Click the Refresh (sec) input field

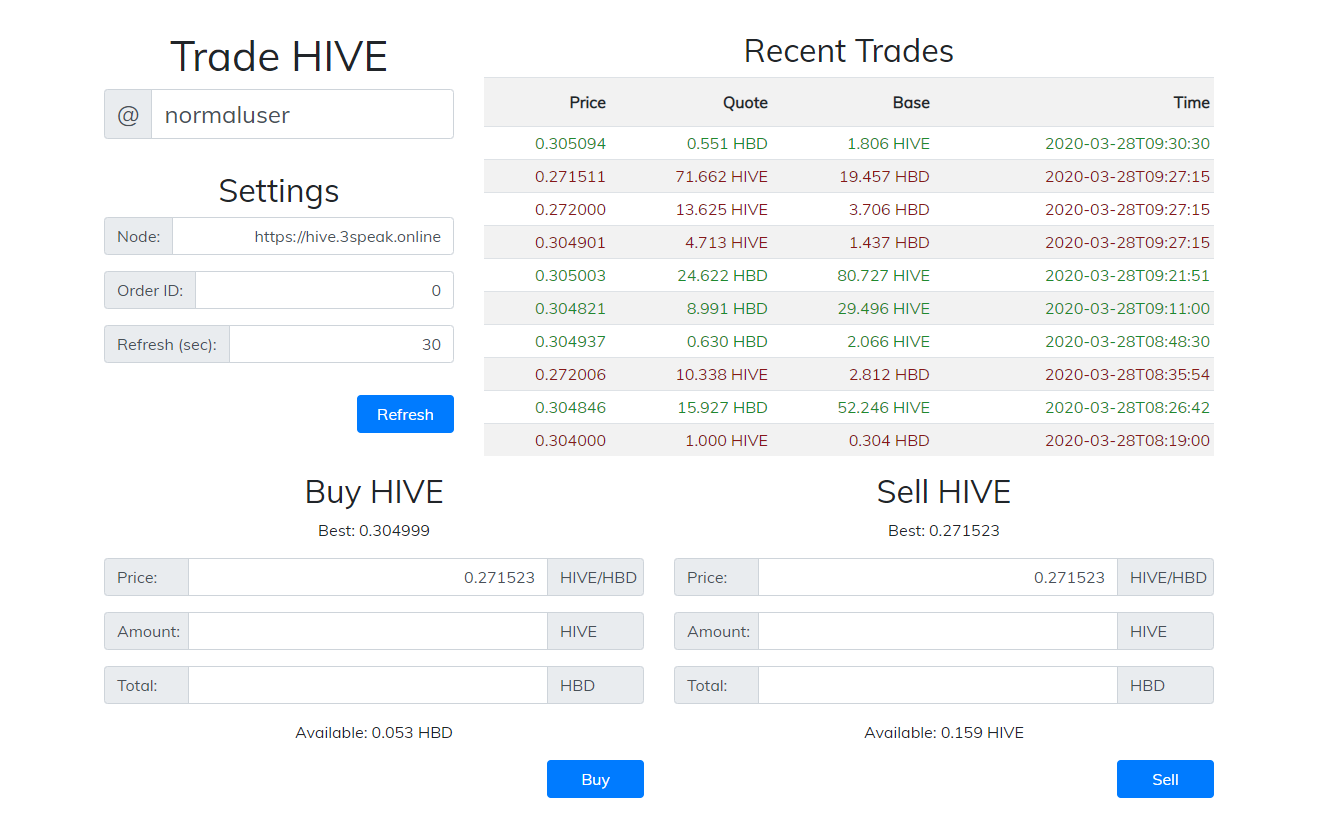(341, 344)
